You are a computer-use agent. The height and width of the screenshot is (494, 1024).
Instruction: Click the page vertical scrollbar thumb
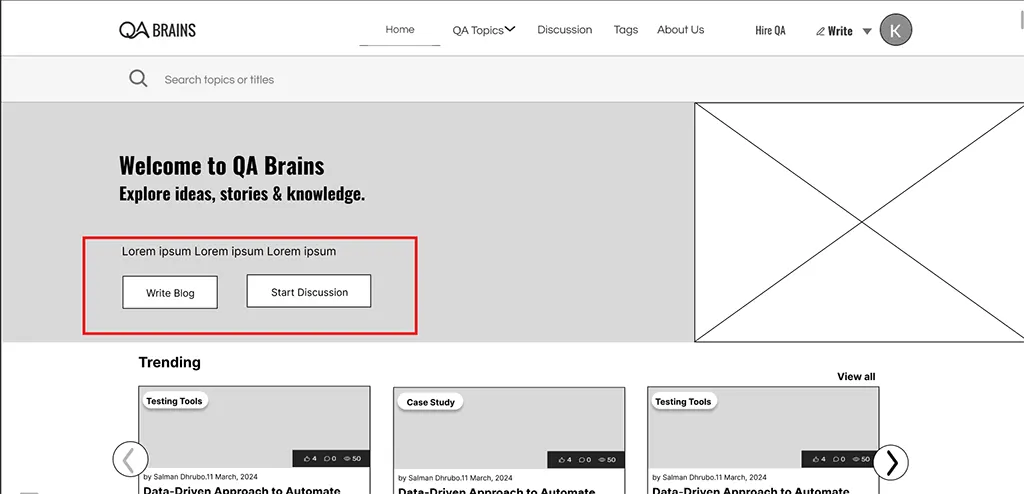pos(1021,20)
